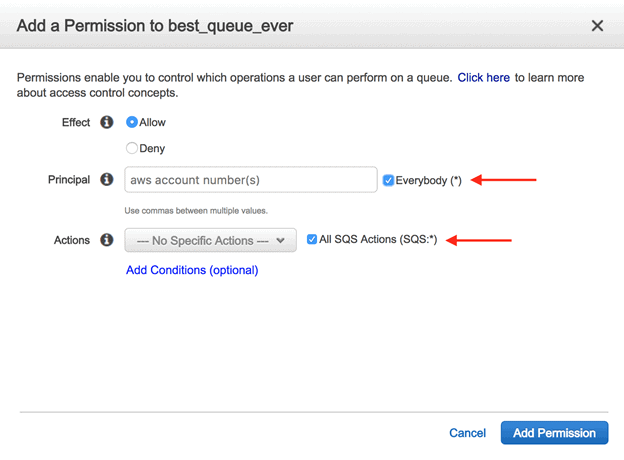Select the Allow radio button
The width and height of the screenshot is (624, 460).
[x=132, y=122]
